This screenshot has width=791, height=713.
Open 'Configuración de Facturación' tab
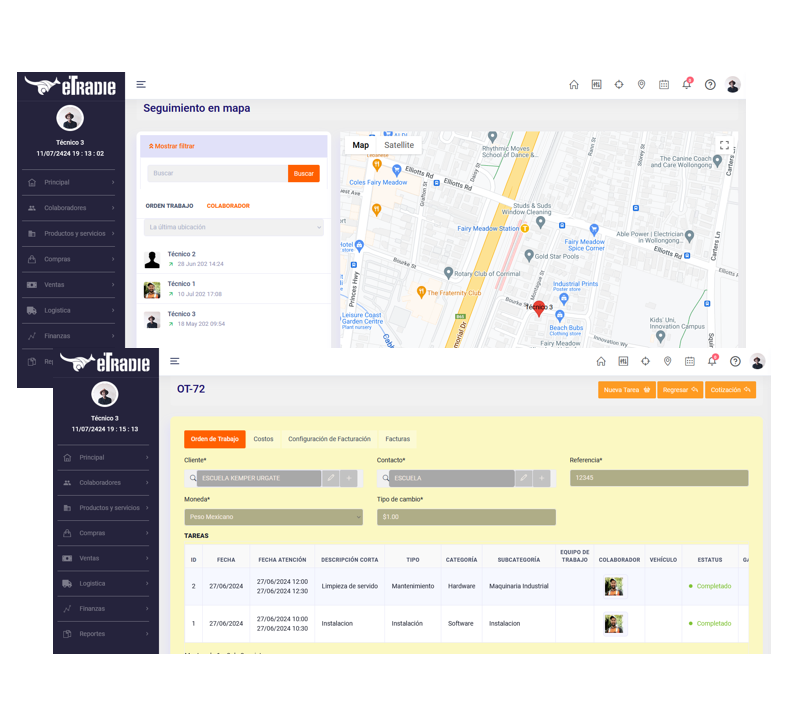pyautogui.click(x=329, y=439)
